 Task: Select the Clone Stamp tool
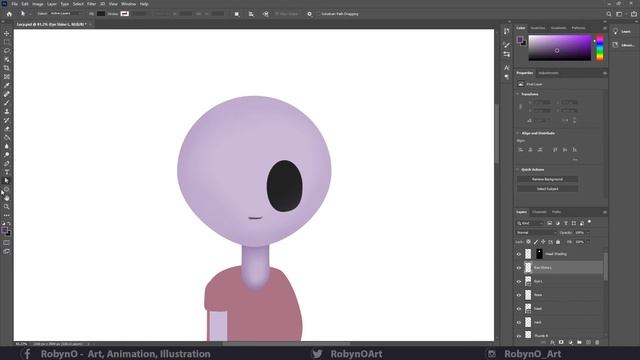(x=7, y=111)
